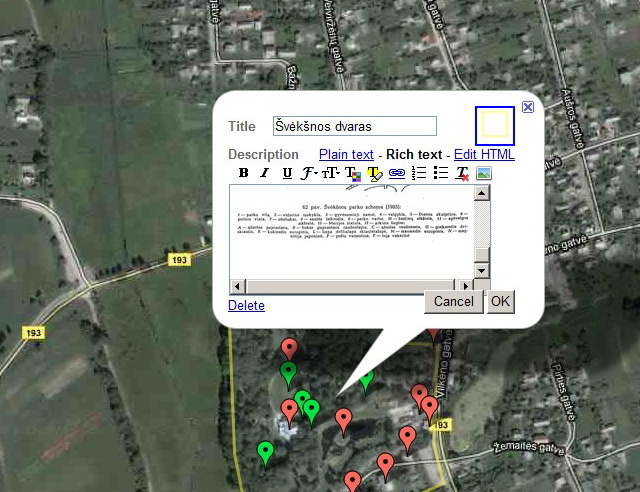Click the remove formatting icon
The height and width of the screenshot is (492, 640).
pyautogui.click(x=462, y=173)
